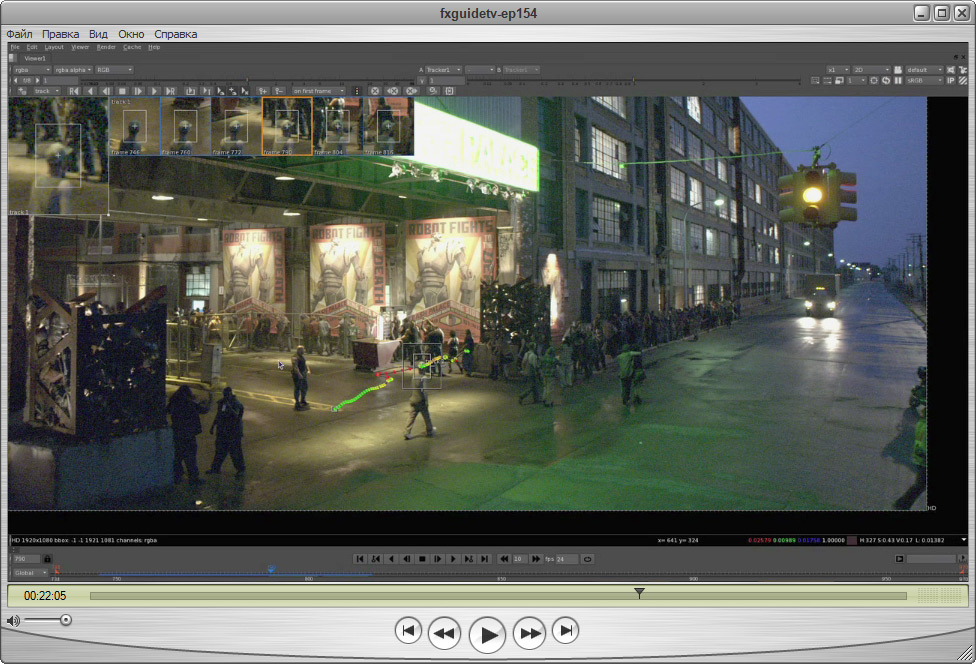976x664 pixels.
Task: Toggle the traffic light track colors icon
Action: tap(357, 91)
